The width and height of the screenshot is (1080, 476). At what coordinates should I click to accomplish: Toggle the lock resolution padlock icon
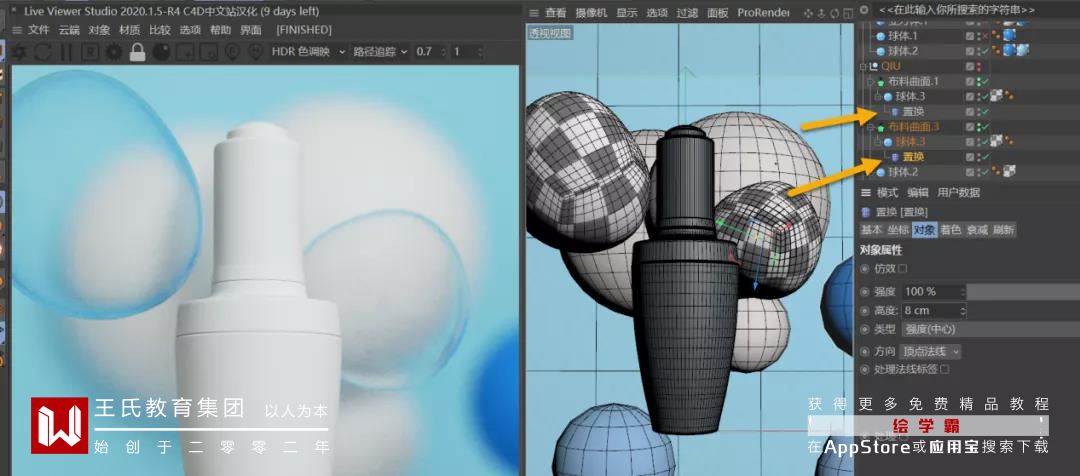(138, 52)
